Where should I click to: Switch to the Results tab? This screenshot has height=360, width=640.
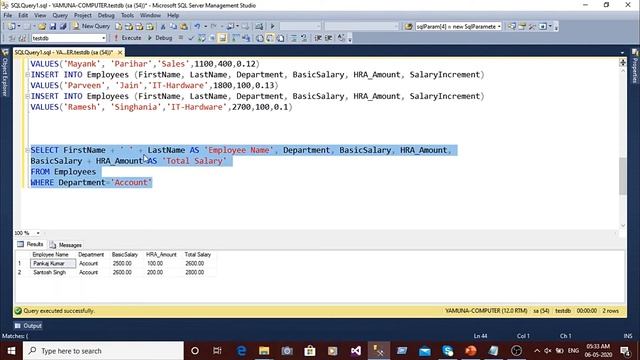point(30,244)
